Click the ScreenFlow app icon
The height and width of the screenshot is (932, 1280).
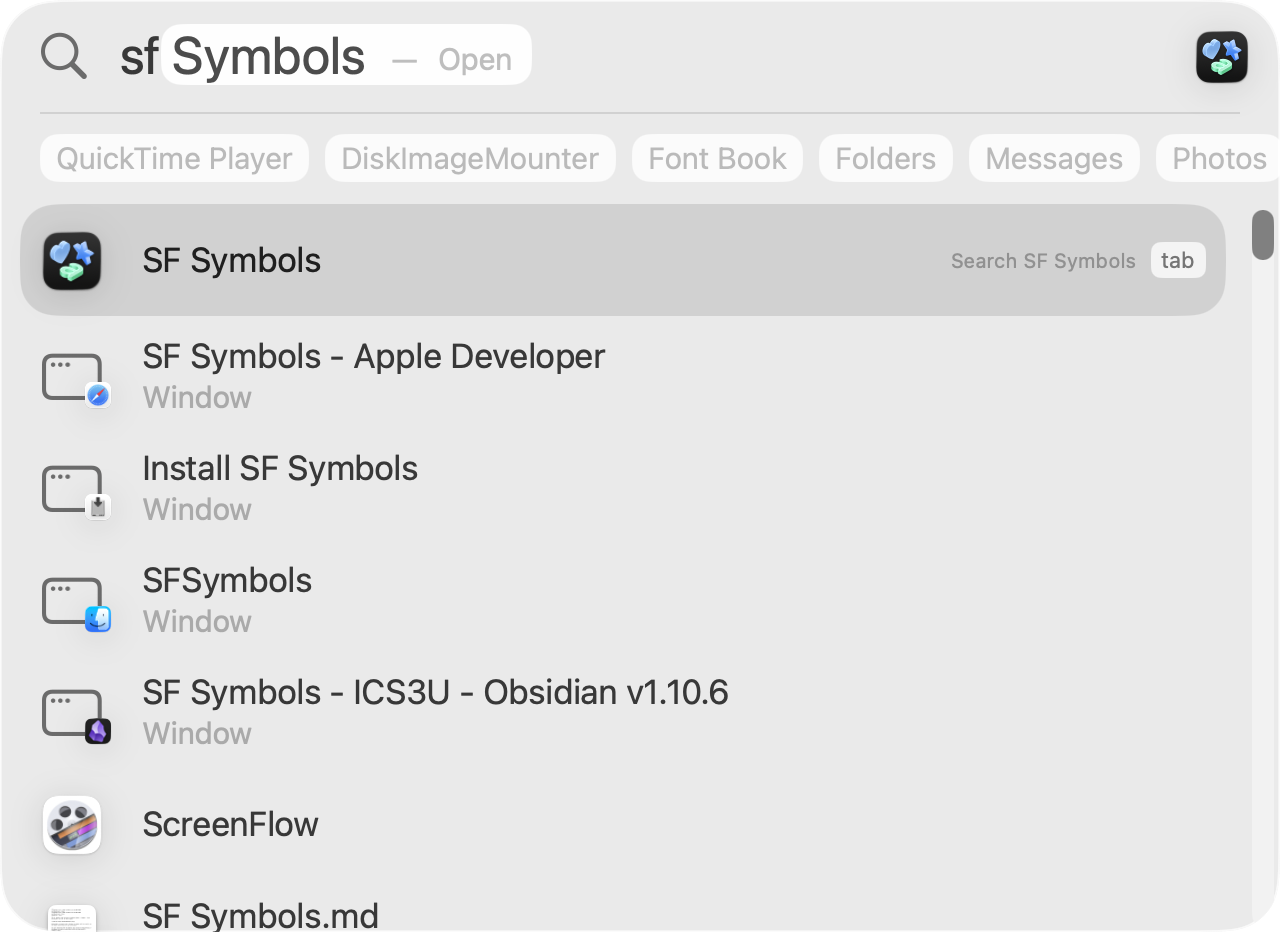pos(72,825)
